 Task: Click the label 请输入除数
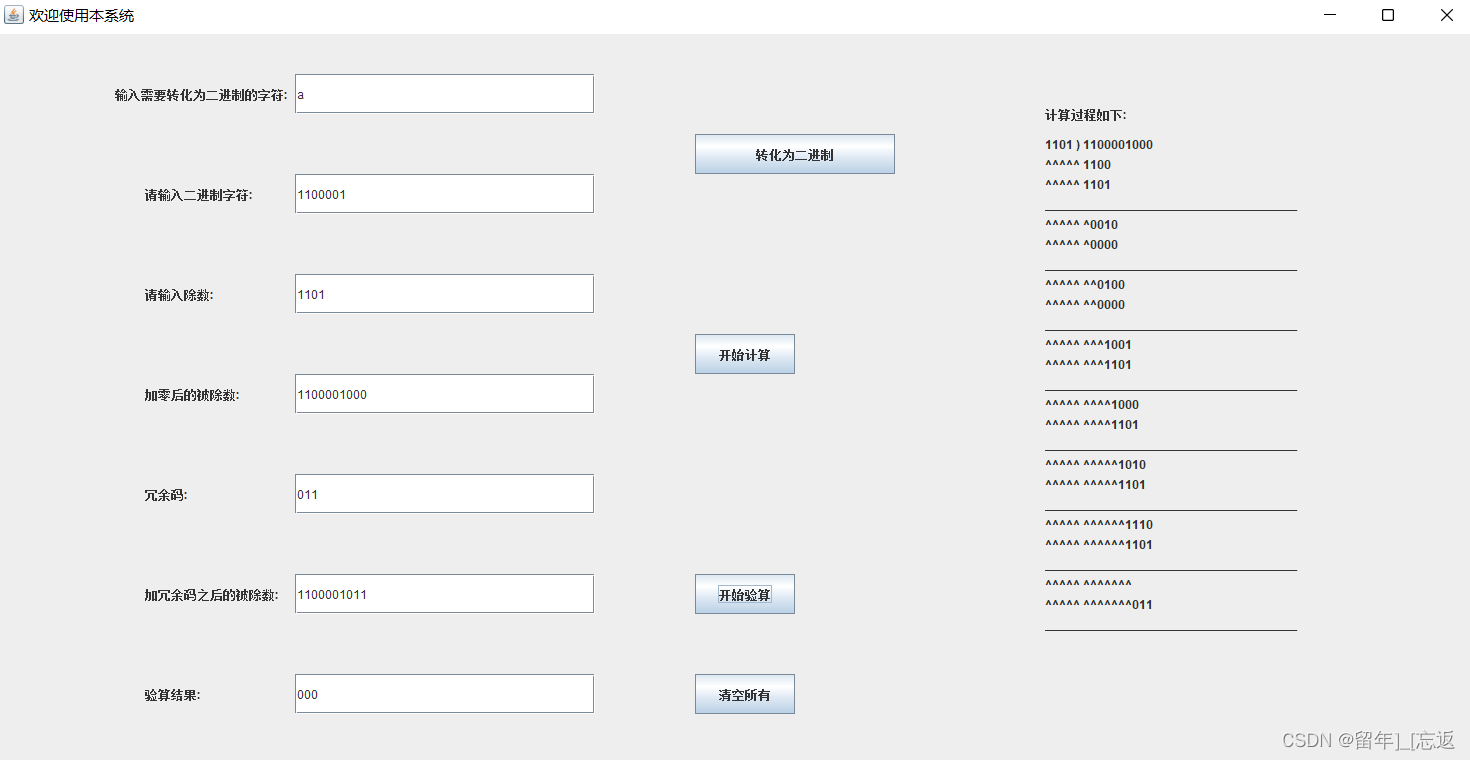point(179,295)
